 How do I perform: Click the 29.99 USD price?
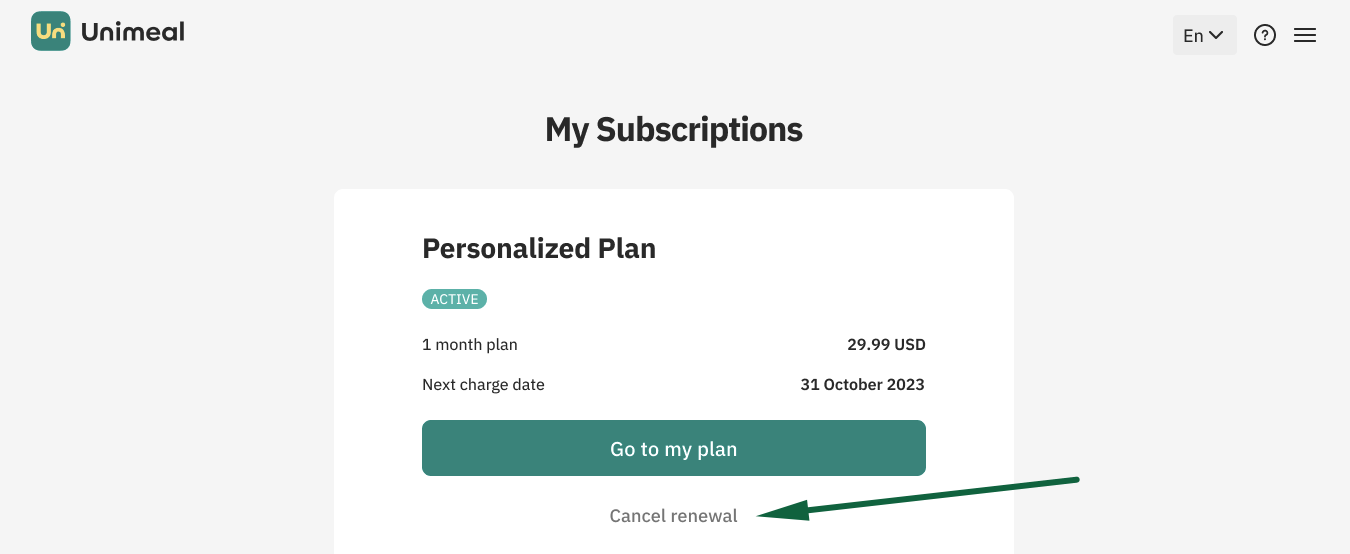[886, 345]
